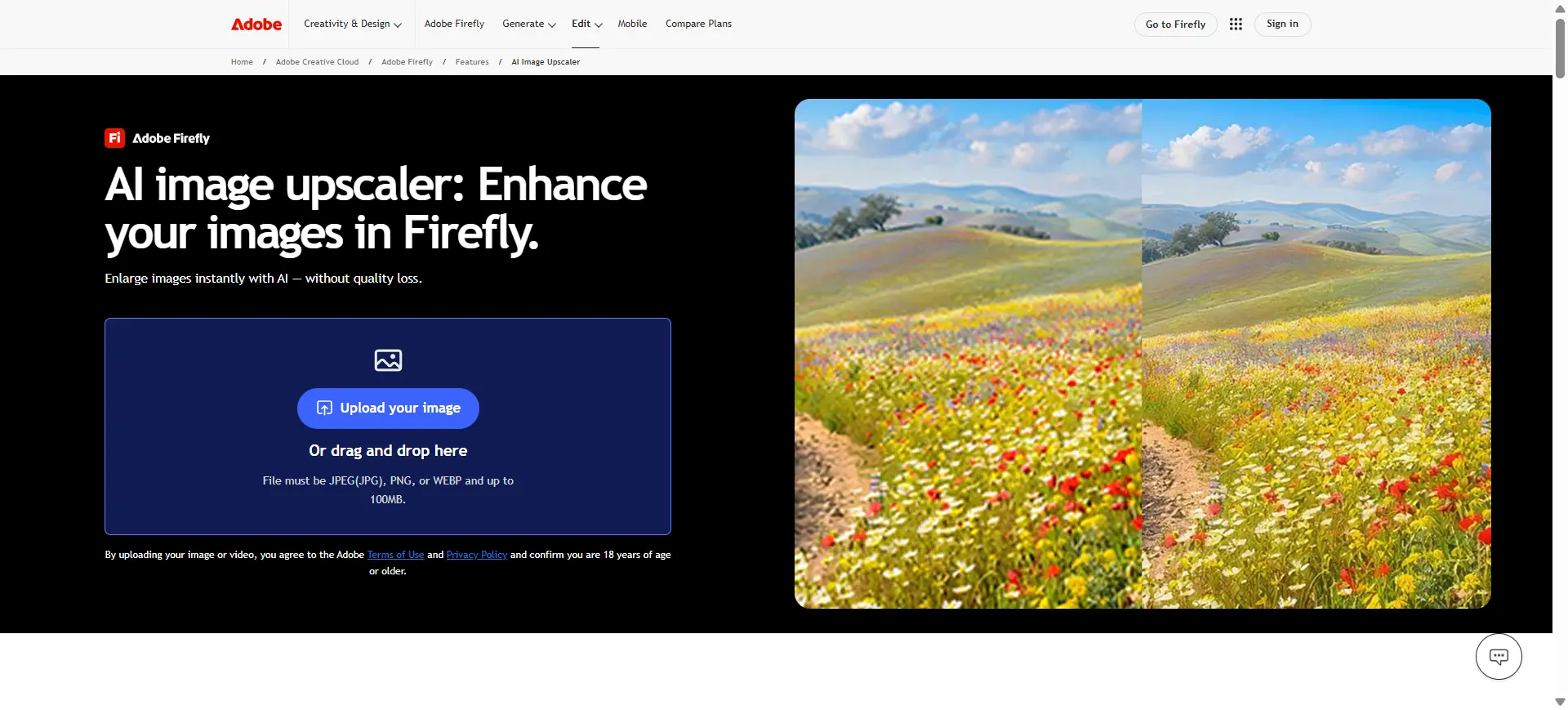Go to Adobe Firefly breadcrumb

click(x=407, y=62)
